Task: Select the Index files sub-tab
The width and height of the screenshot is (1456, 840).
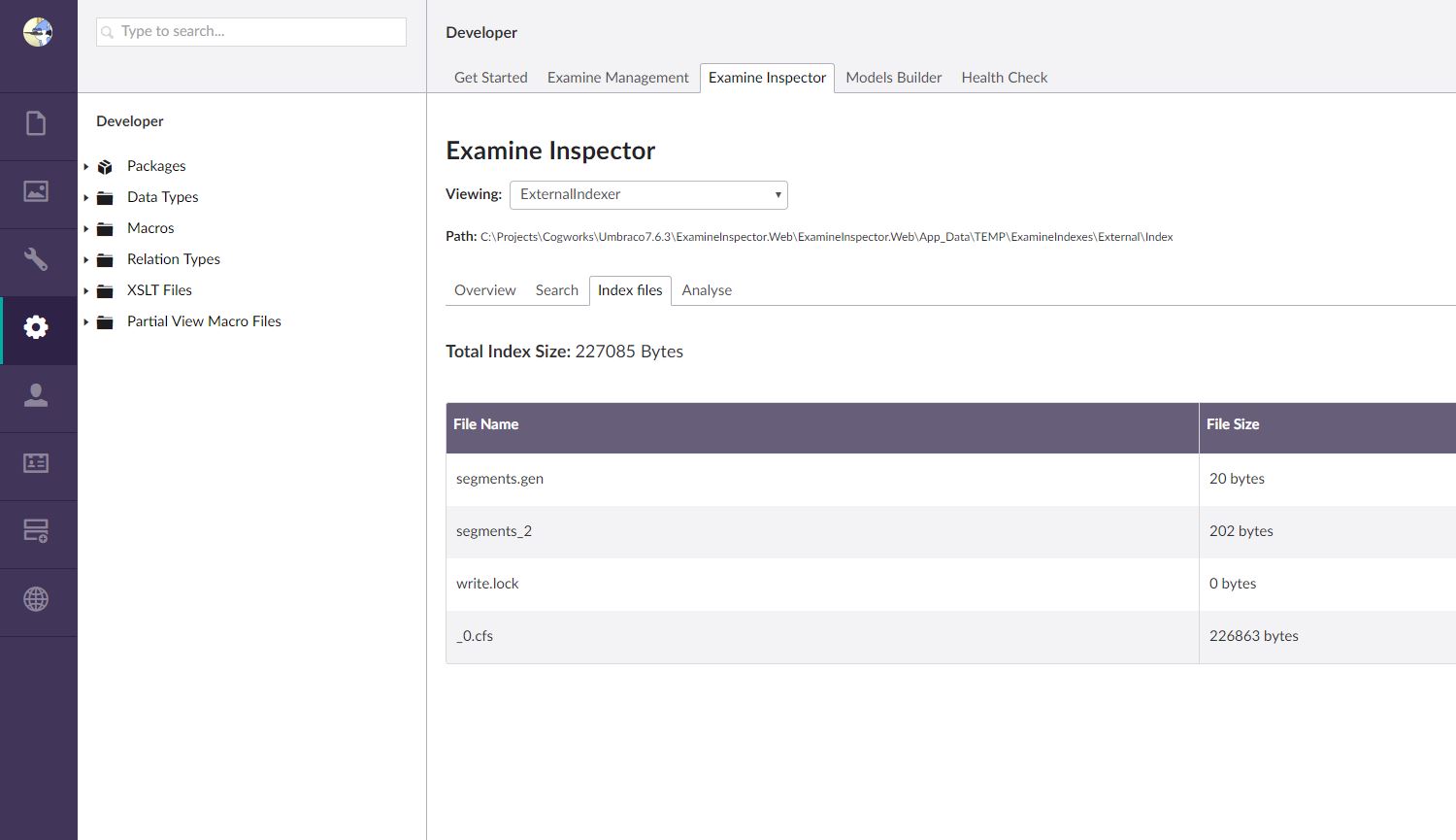Action: pyautogui.click(x=630, y=290)
